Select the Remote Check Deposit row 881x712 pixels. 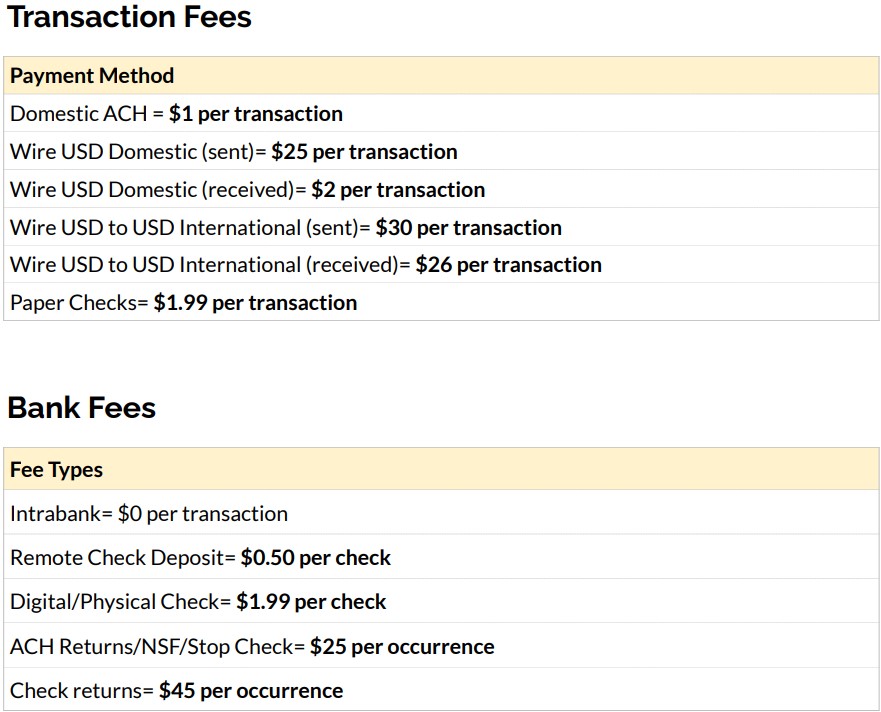pyautogui.click(x=199, y=558)
